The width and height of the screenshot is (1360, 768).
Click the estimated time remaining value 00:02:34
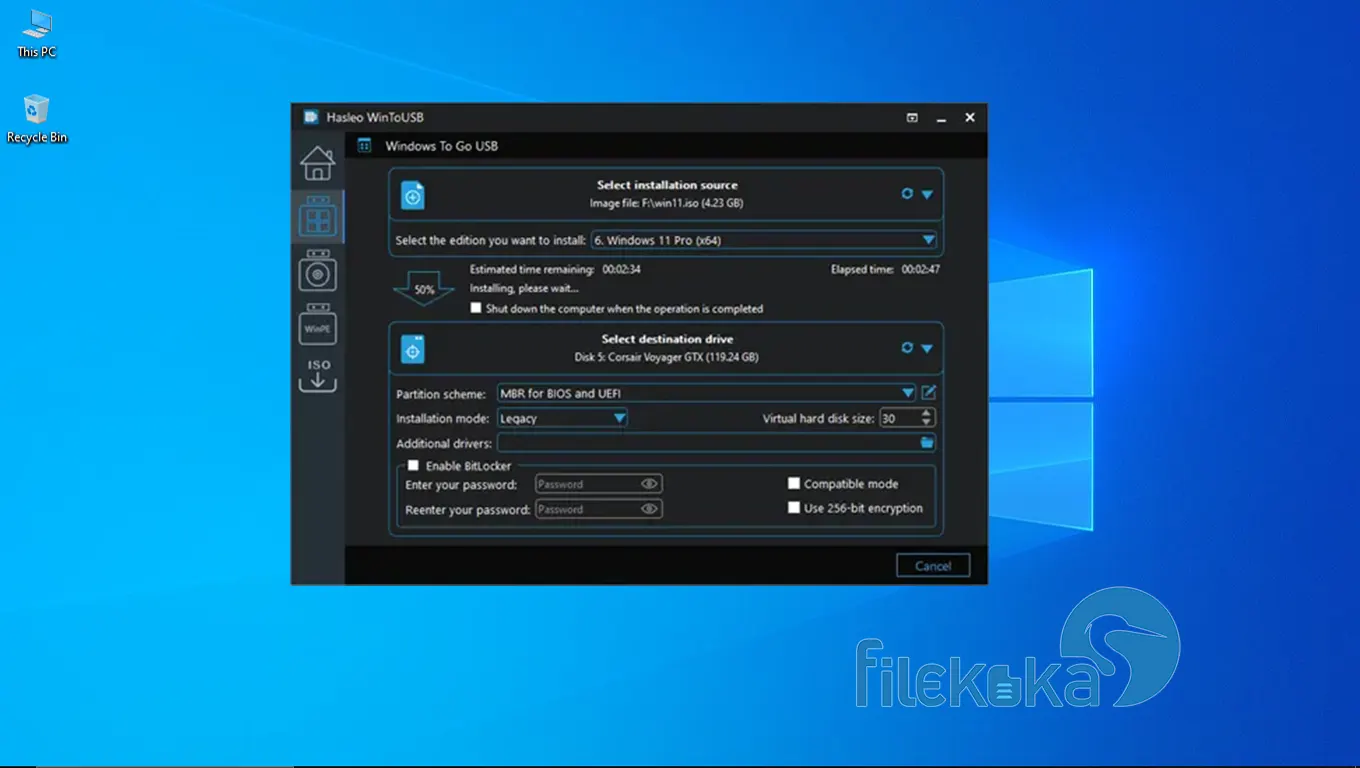[621, 269]
